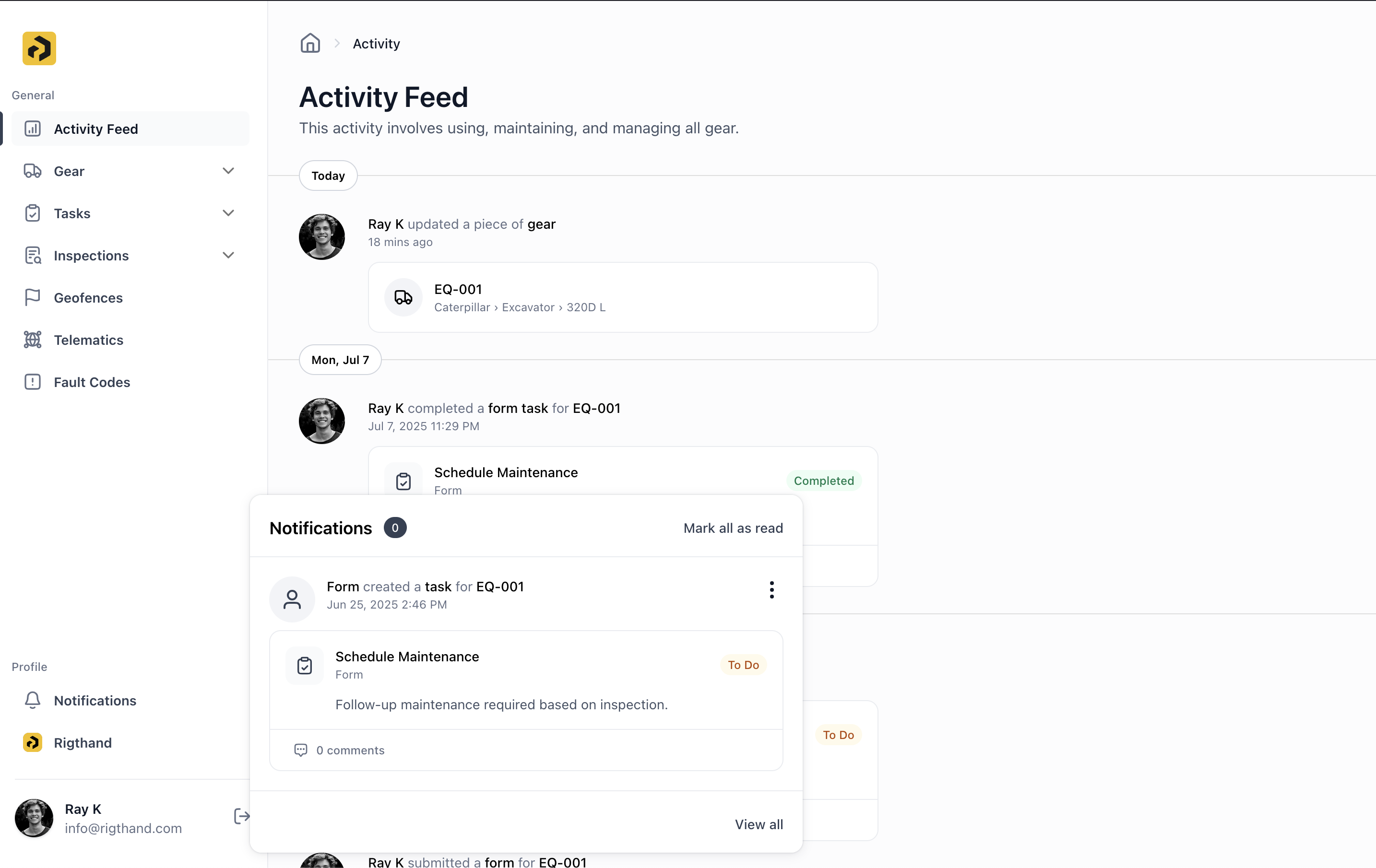Select Activity Feed in the sidebar

tap(96, 129)
